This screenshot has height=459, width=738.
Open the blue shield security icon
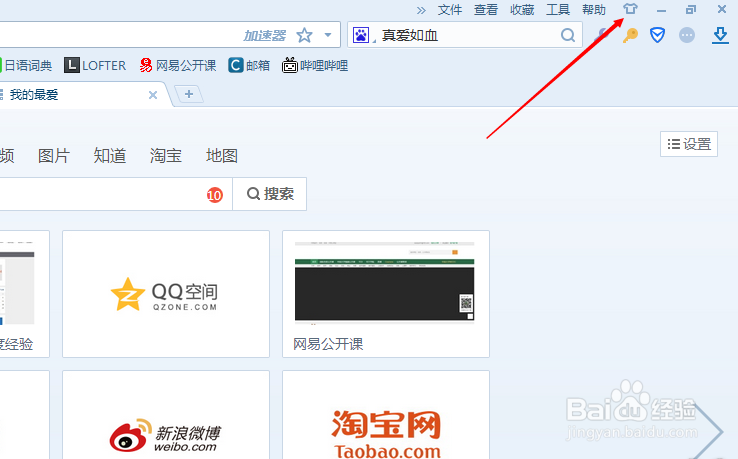tap(657, 35)
